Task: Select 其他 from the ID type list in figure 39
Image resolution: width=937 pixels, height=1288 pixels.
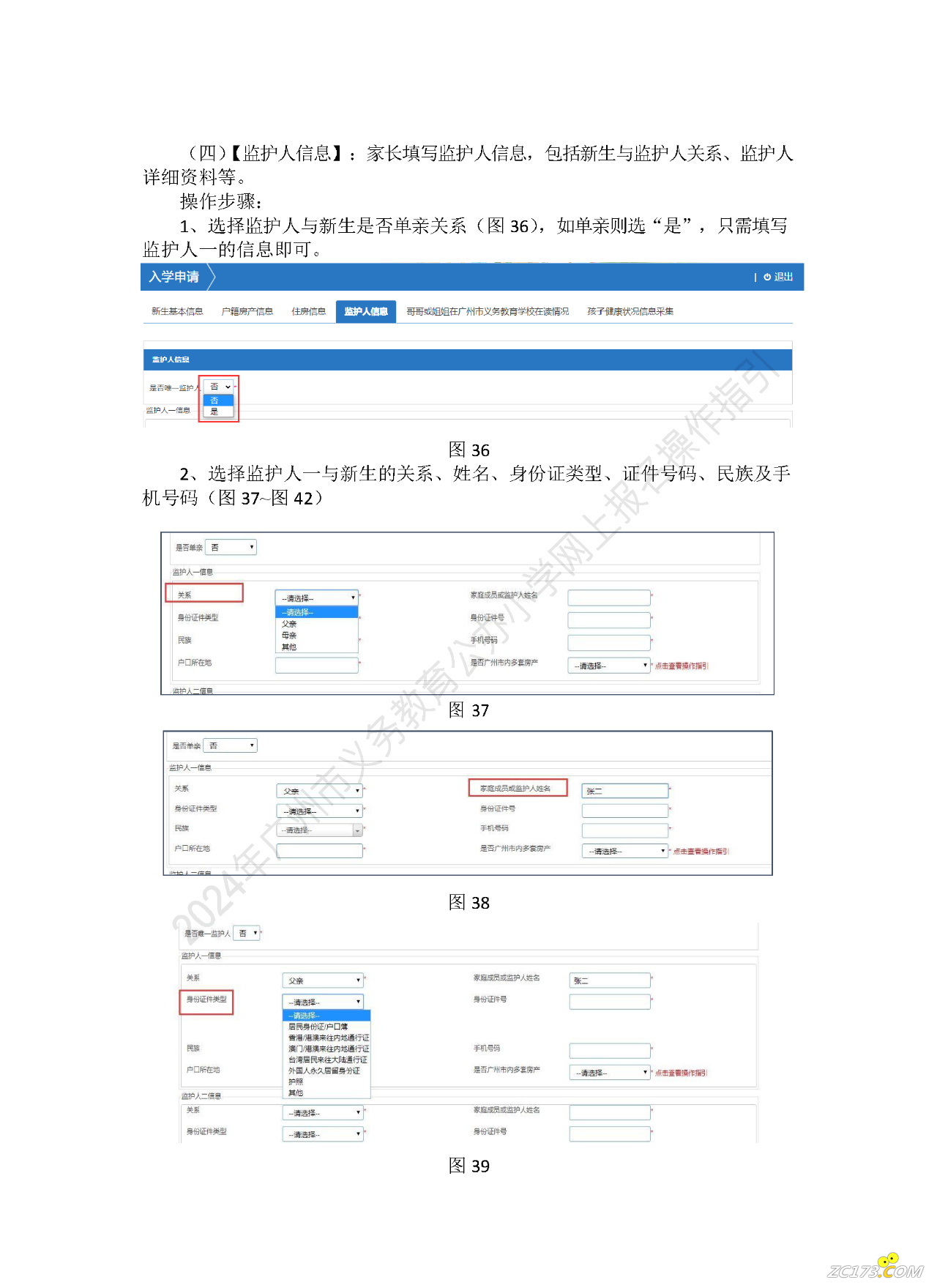Action: (326, 1092)
